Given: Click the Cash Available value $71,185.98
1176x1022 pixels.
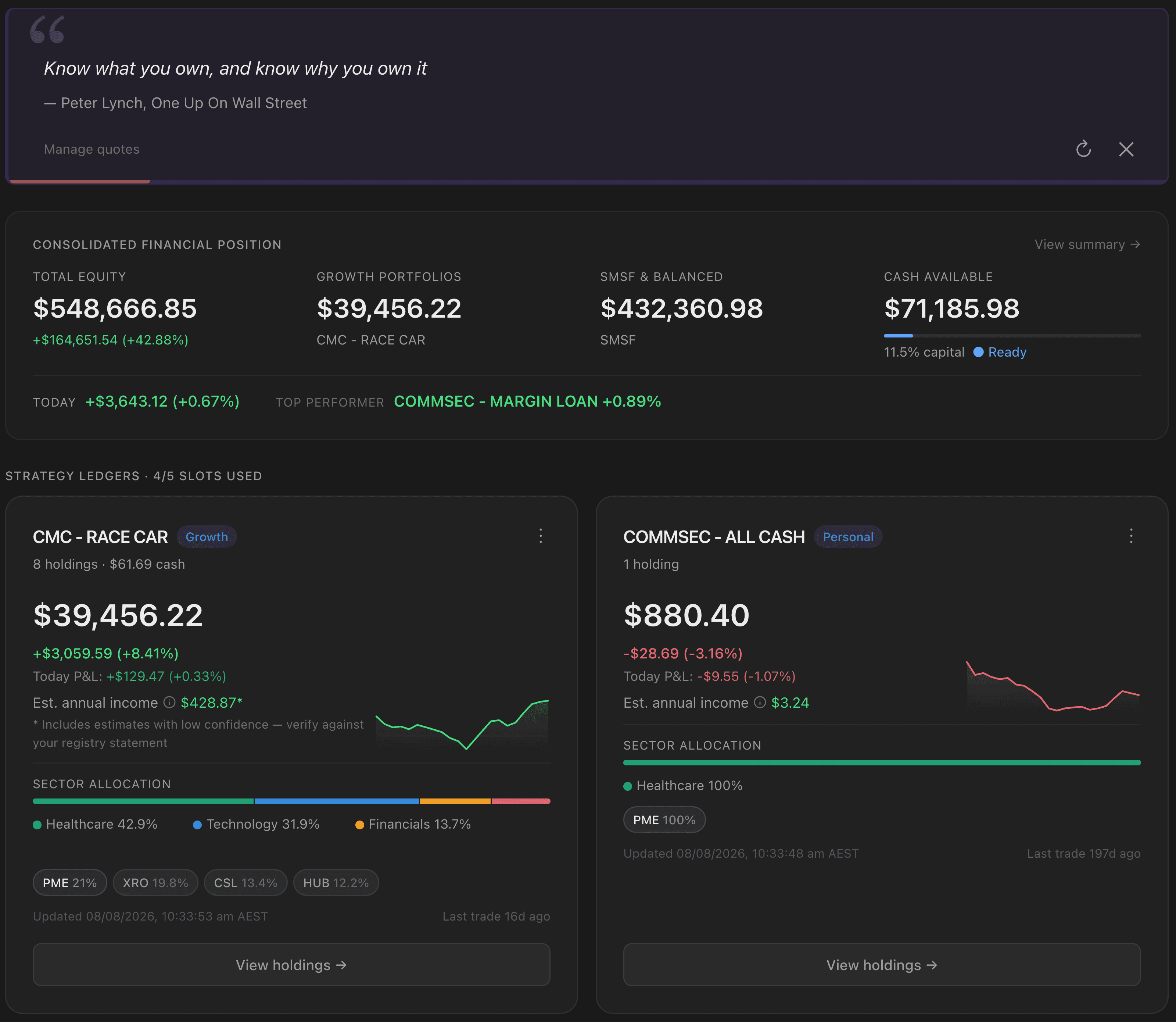Looking at the screenshot, I should [951, 308].
